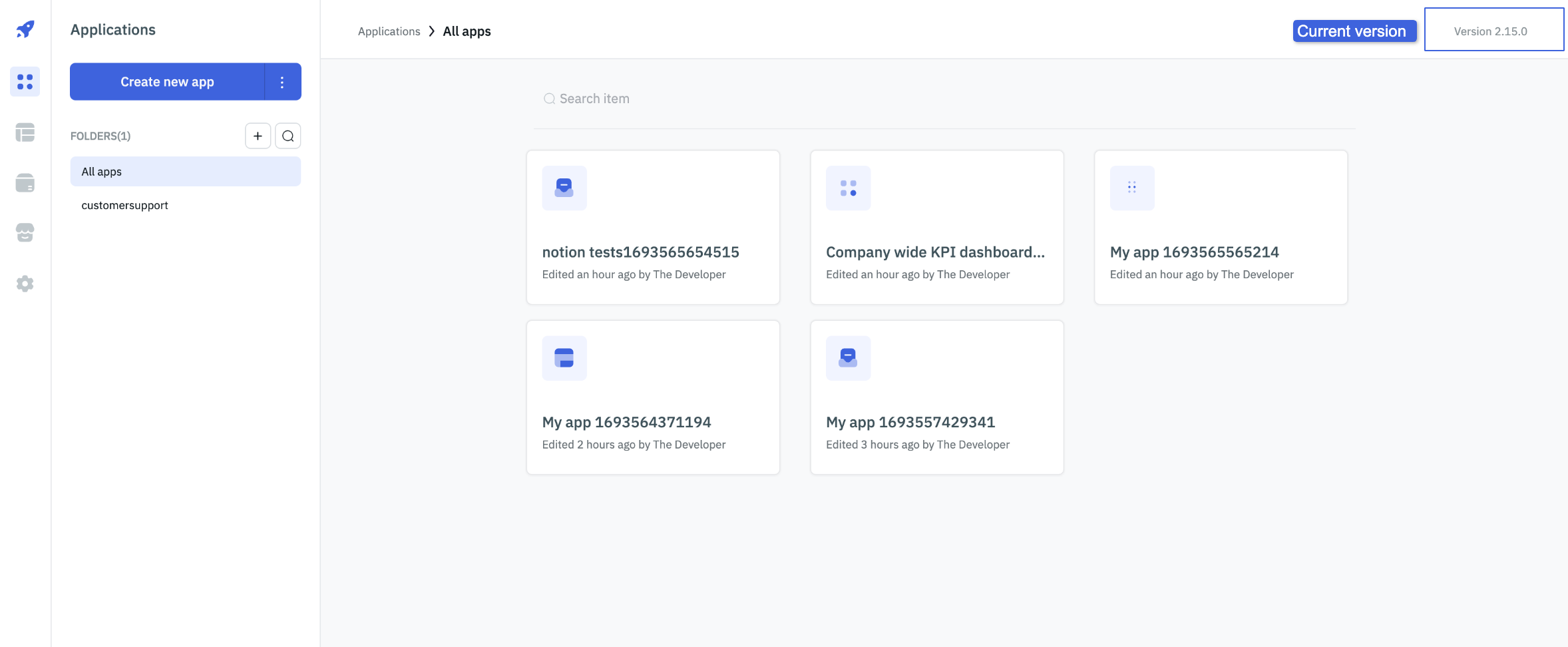Image resolution: width=1568 pixels, height=647 pixels.
Task: Open the notion tests1693565654515 app card
Action: coord(652,228)
